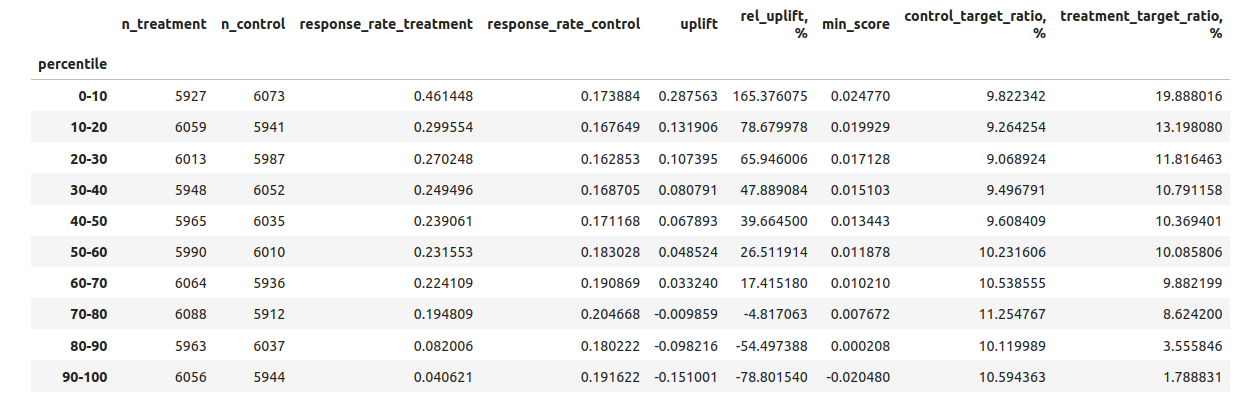Click the rel_uplift value 165.376075

769,97
